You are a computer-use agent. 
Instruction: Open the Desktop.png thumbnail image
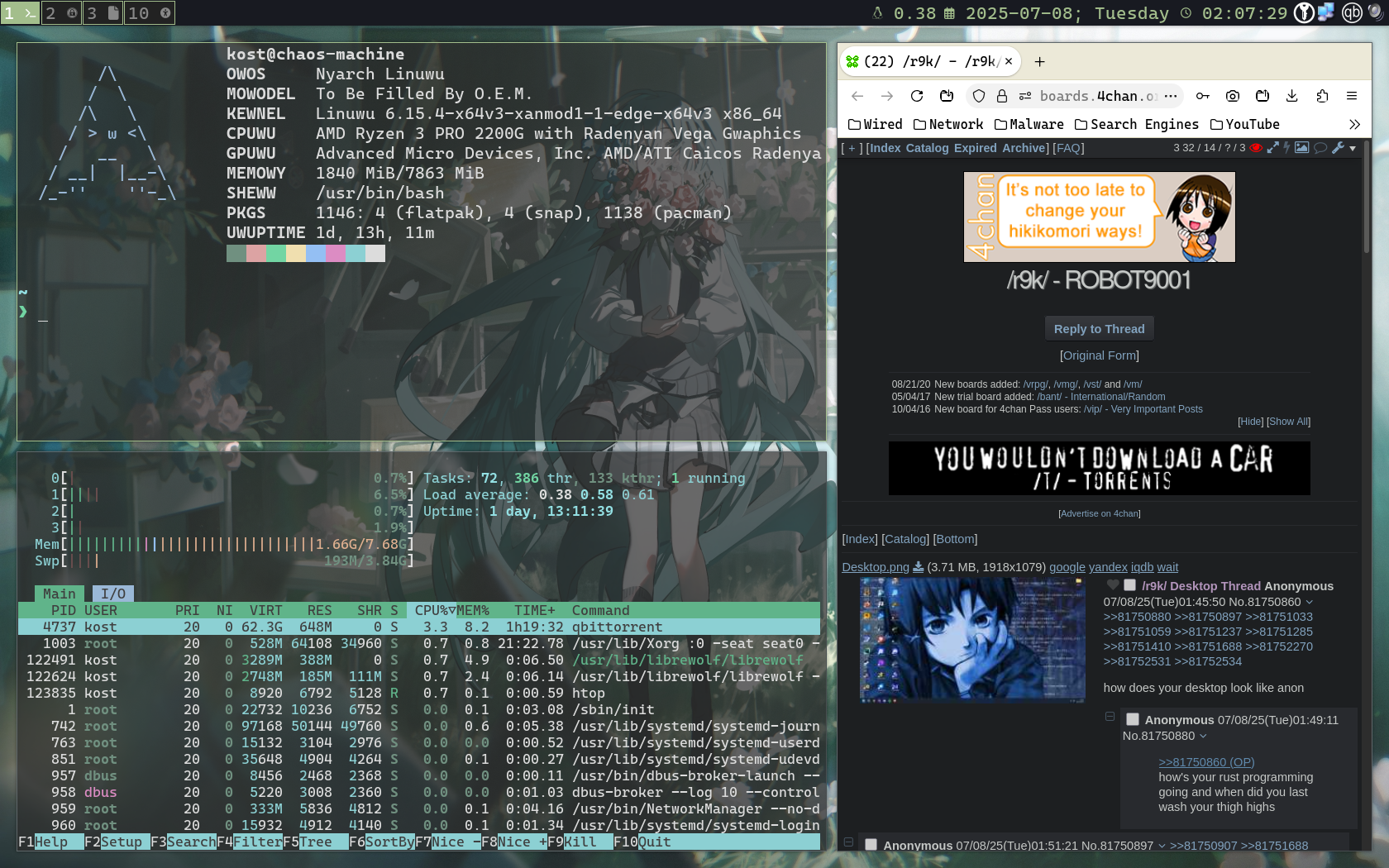(972, 640)
